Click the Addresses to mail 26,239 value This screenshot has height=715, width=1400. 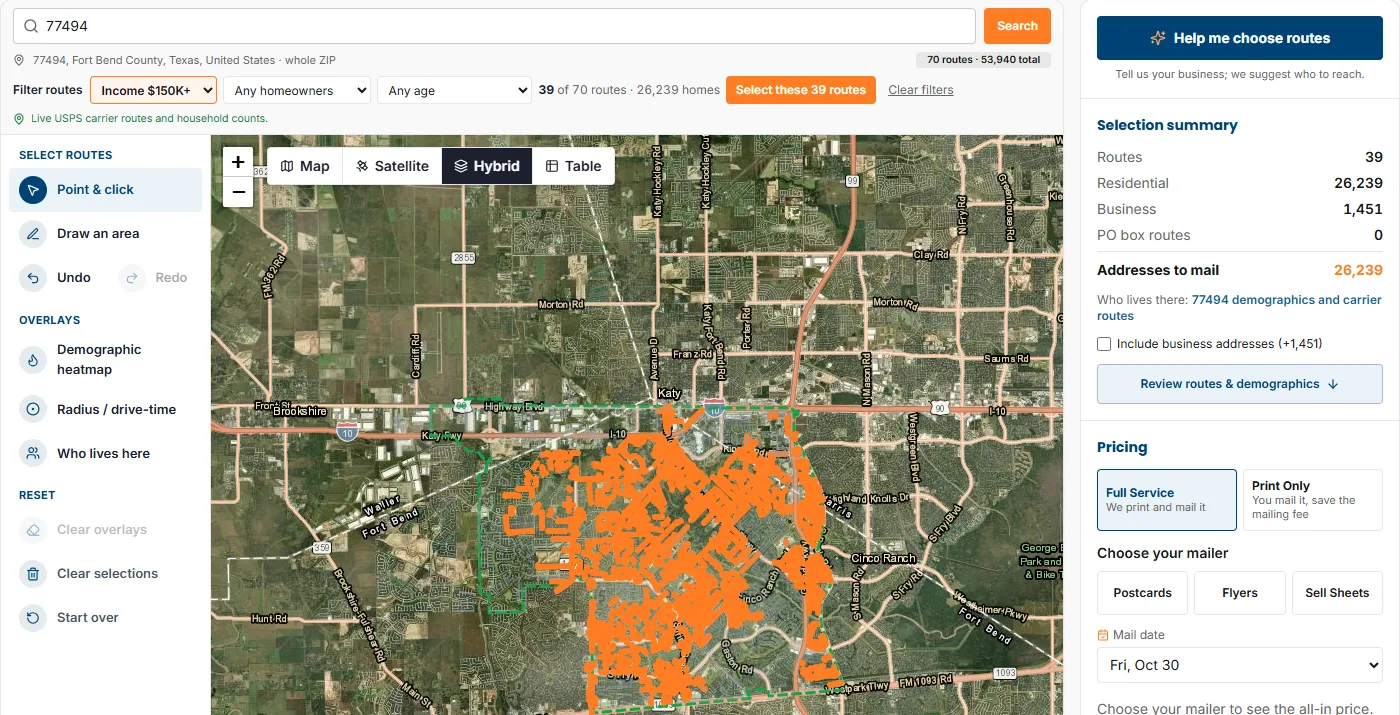pos(1358,270)
